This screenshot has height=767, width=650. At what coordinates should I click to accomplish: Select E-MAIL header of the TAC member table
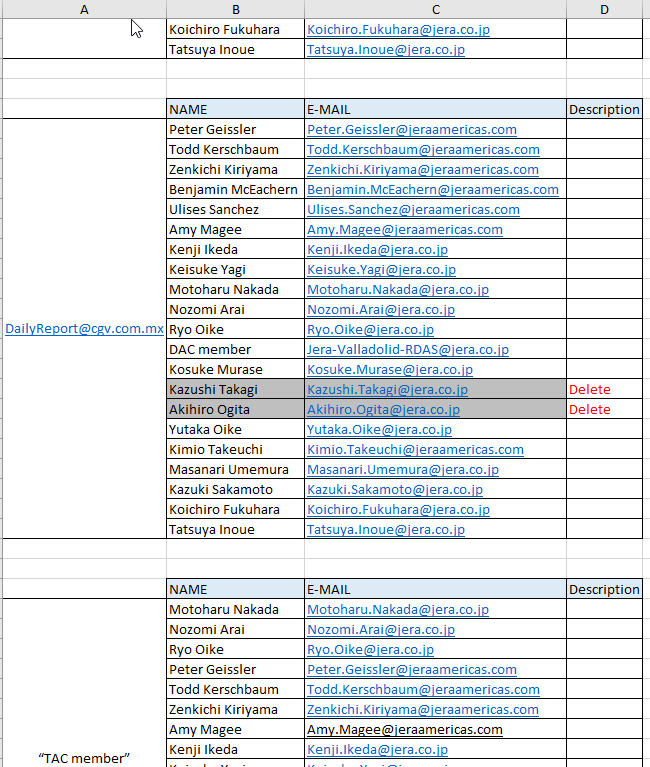click(435, 589)
